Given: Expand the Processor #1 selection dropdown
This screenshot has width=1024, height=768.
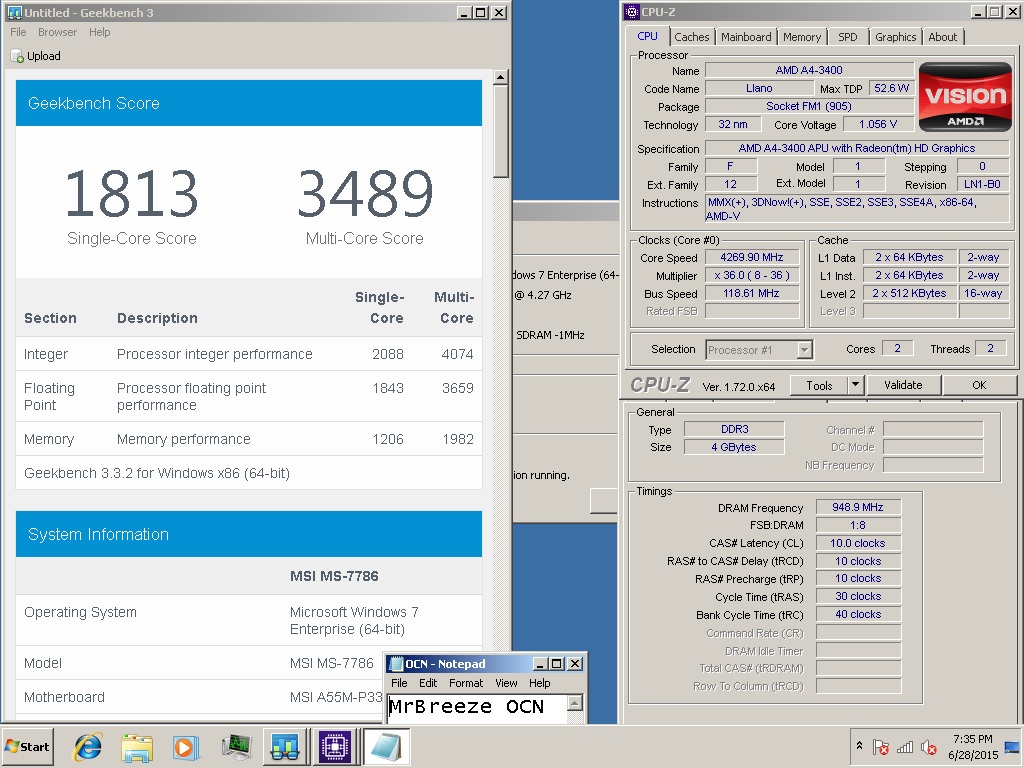Looking at the screenshot, I should [805, 350].
